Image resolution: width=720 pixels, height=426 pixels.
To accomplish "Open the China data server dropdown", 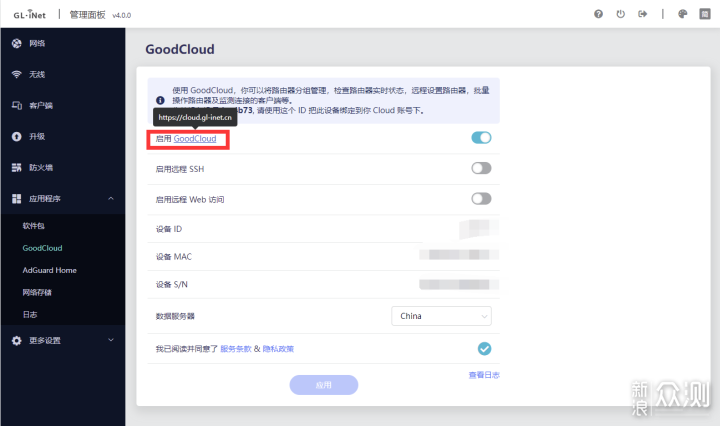I will (x=441, y=316).
